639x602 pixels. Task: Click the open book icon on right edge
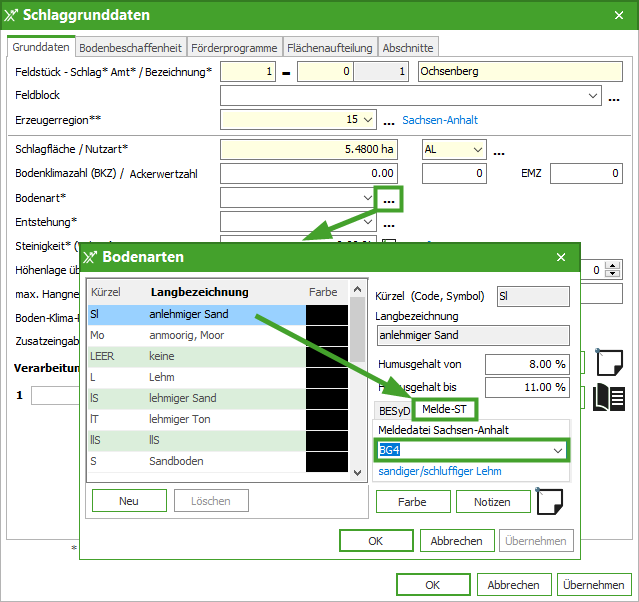click(609, 397)
